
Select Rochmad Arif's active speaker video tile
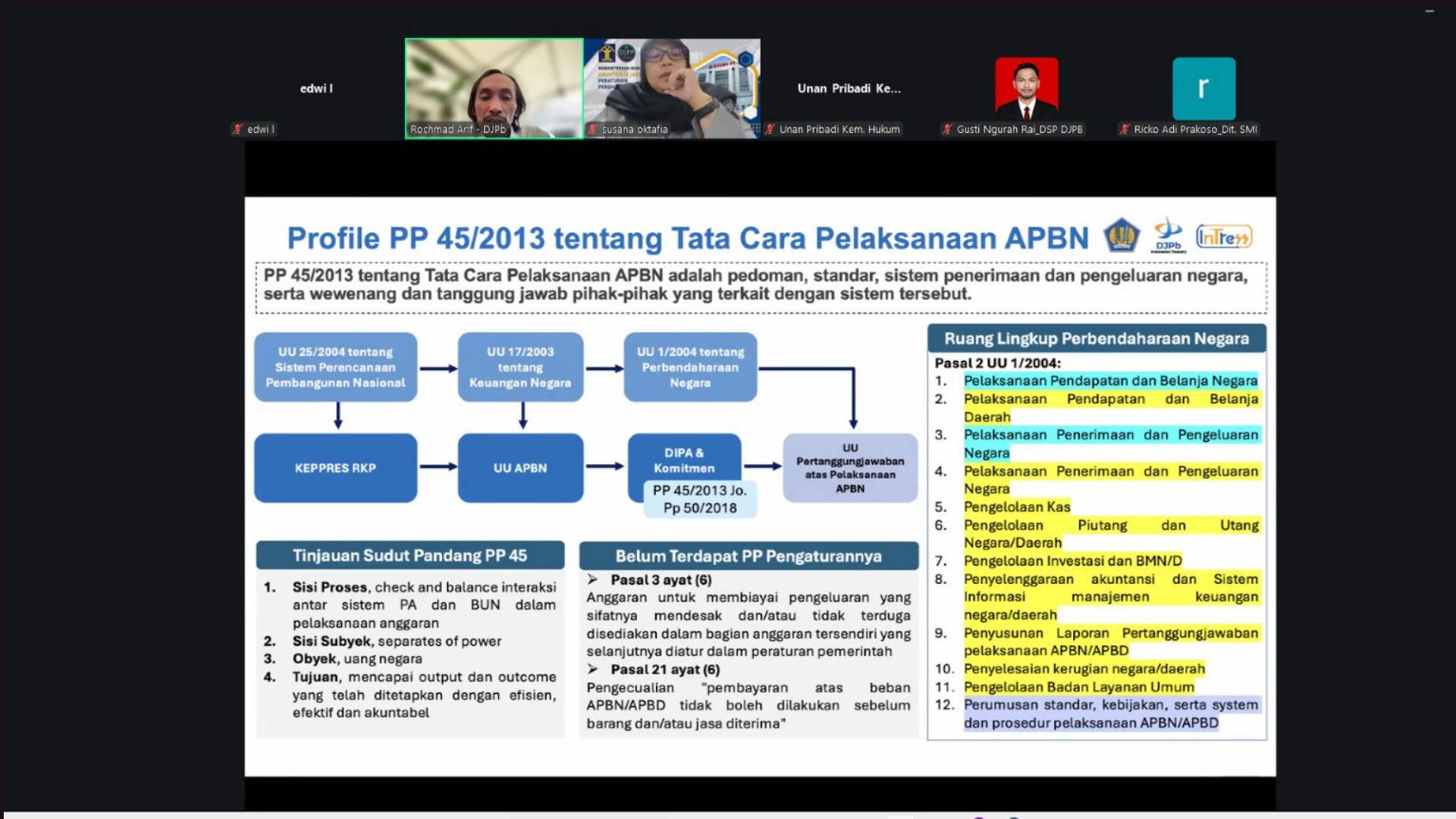tap(494, 87)
